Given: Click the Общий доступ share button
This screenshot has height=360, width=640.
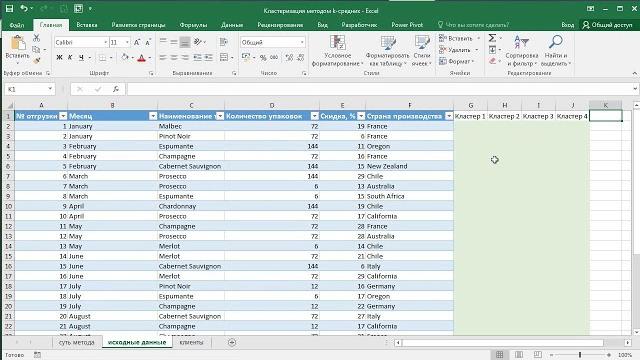Looking at the screenshot, I should point(607,25).
